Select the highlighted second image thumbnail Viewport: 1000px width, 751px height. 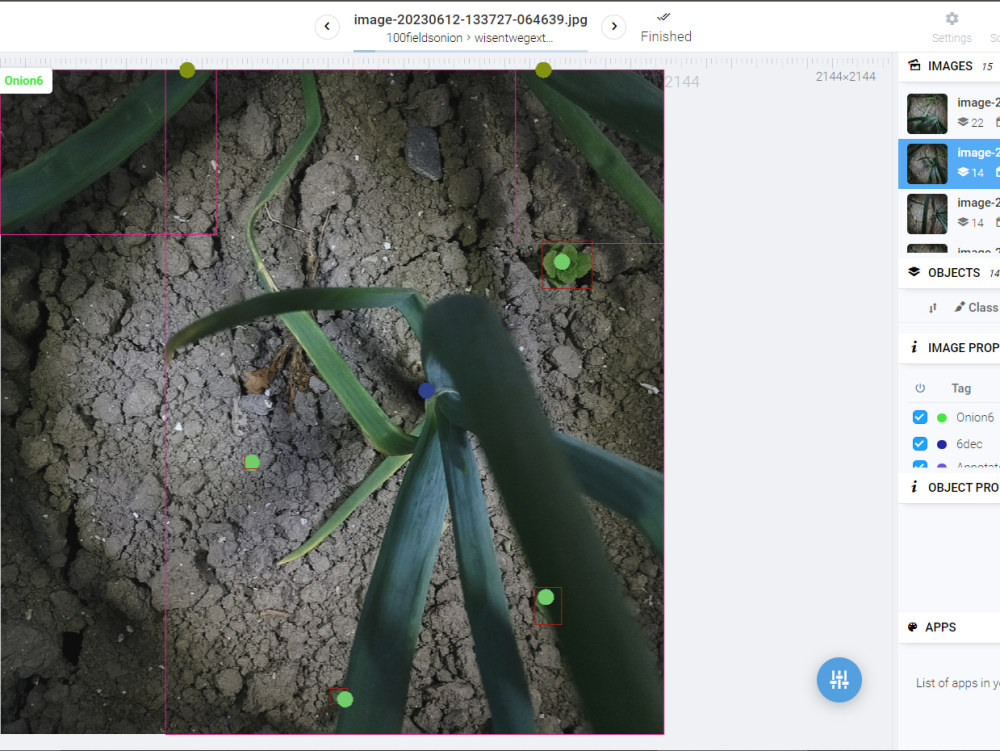coord(927,164)
